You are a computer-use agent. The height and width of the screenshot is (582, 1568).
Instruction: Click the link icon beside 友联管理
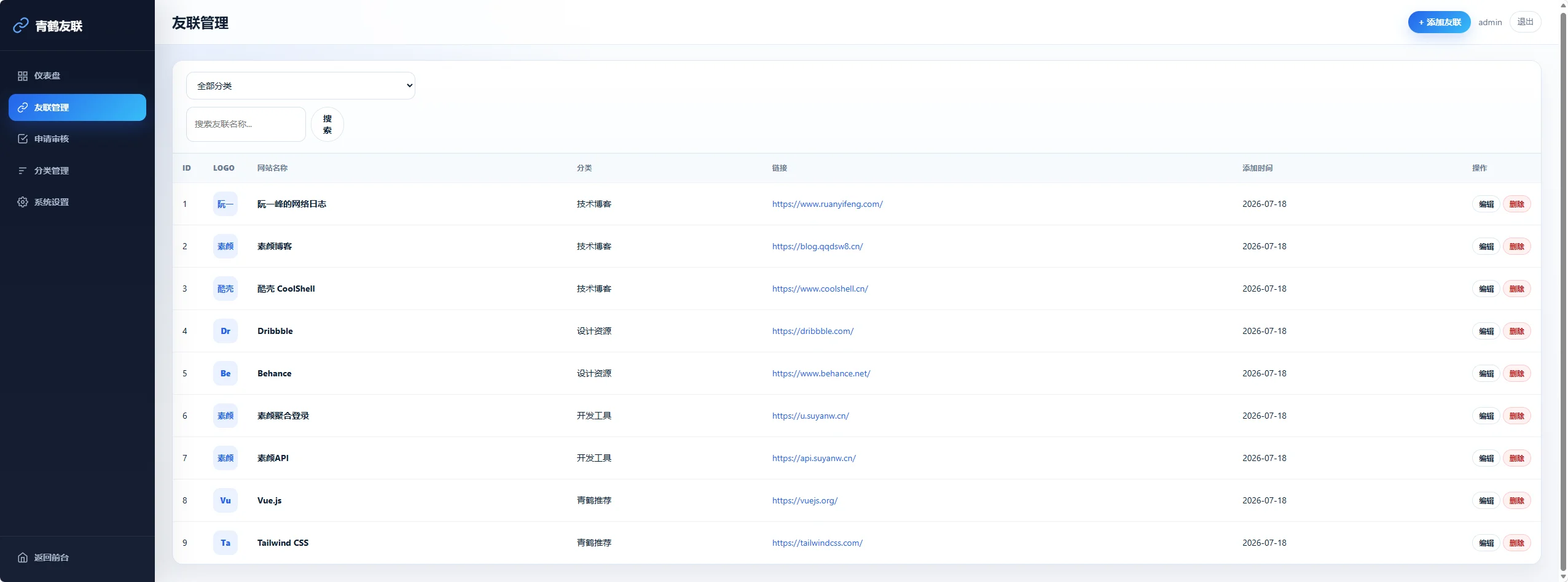(x=23, y=107)
